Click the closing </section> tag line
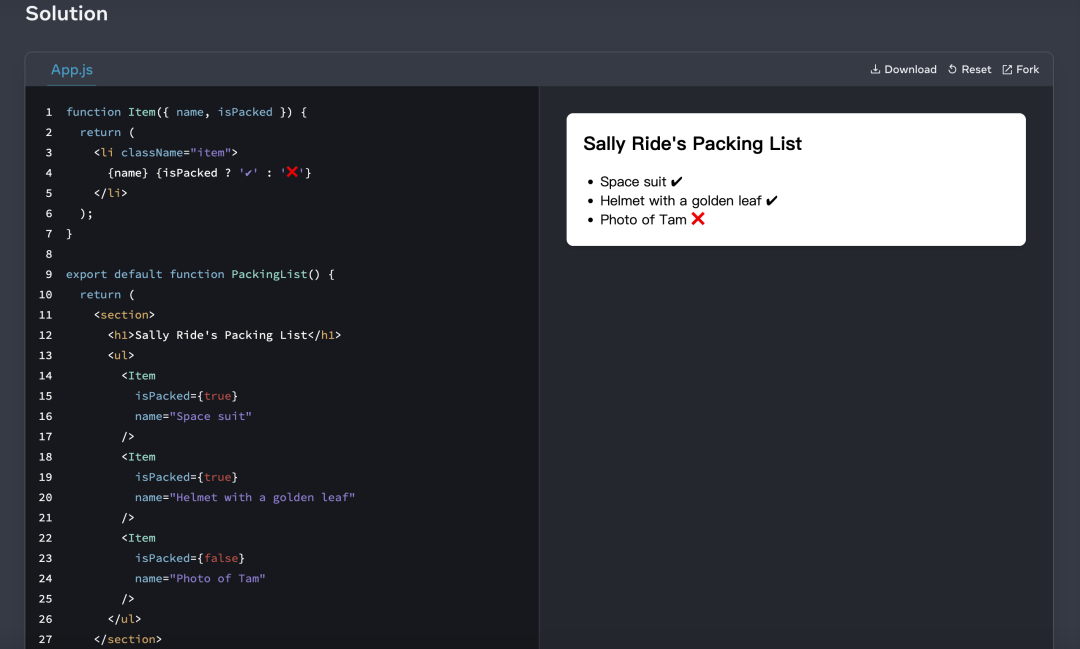 (x=127, y=639)
